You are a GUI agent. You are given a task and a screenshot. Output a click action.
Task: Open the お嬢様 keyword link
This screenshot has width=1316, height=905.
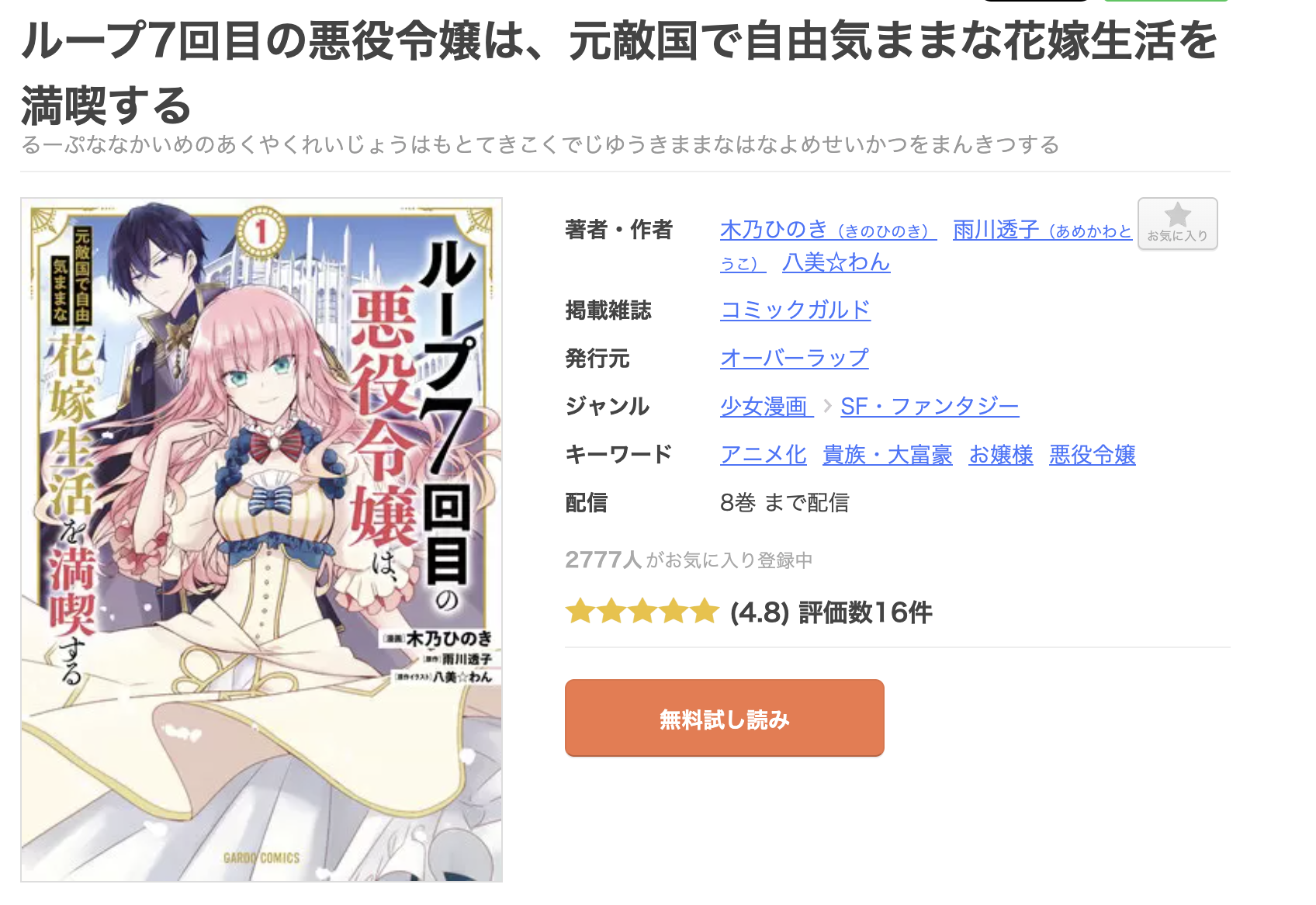[x=1001, y=455]
